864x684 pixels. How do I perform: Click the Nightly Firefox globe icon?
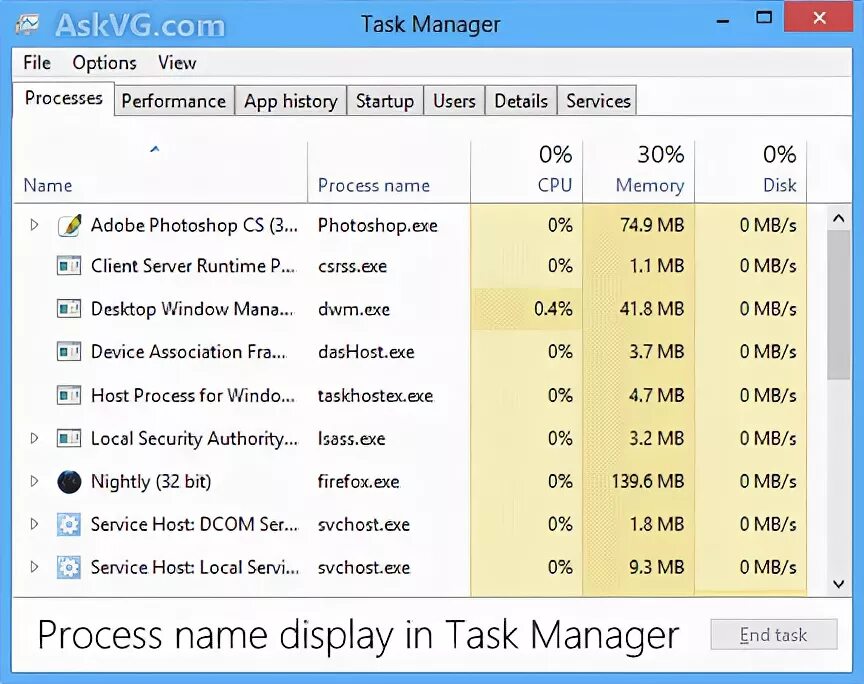tap(69, 482)
